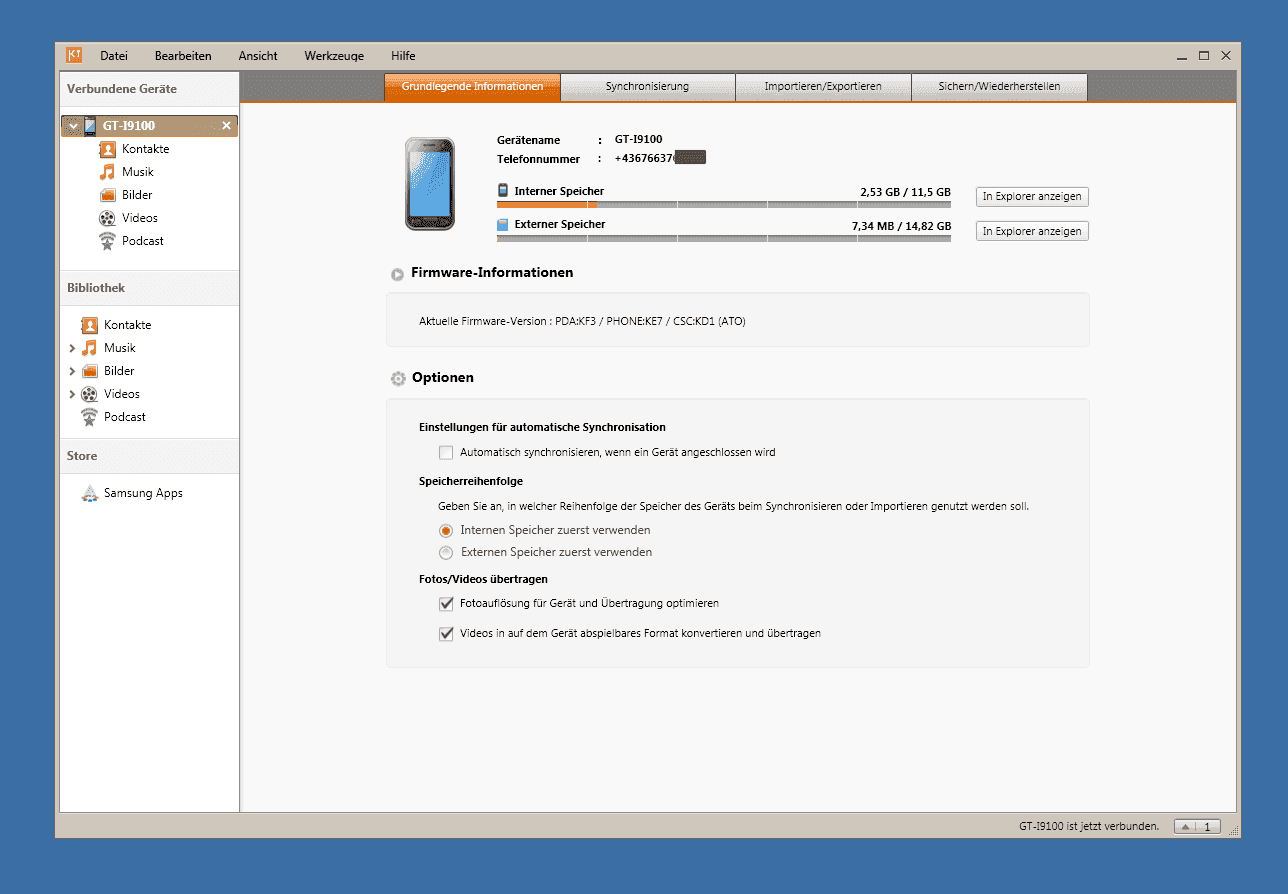1288x894 pixels.
Task: Click the Kies logo icon in title bar
Action: [74, 55]
